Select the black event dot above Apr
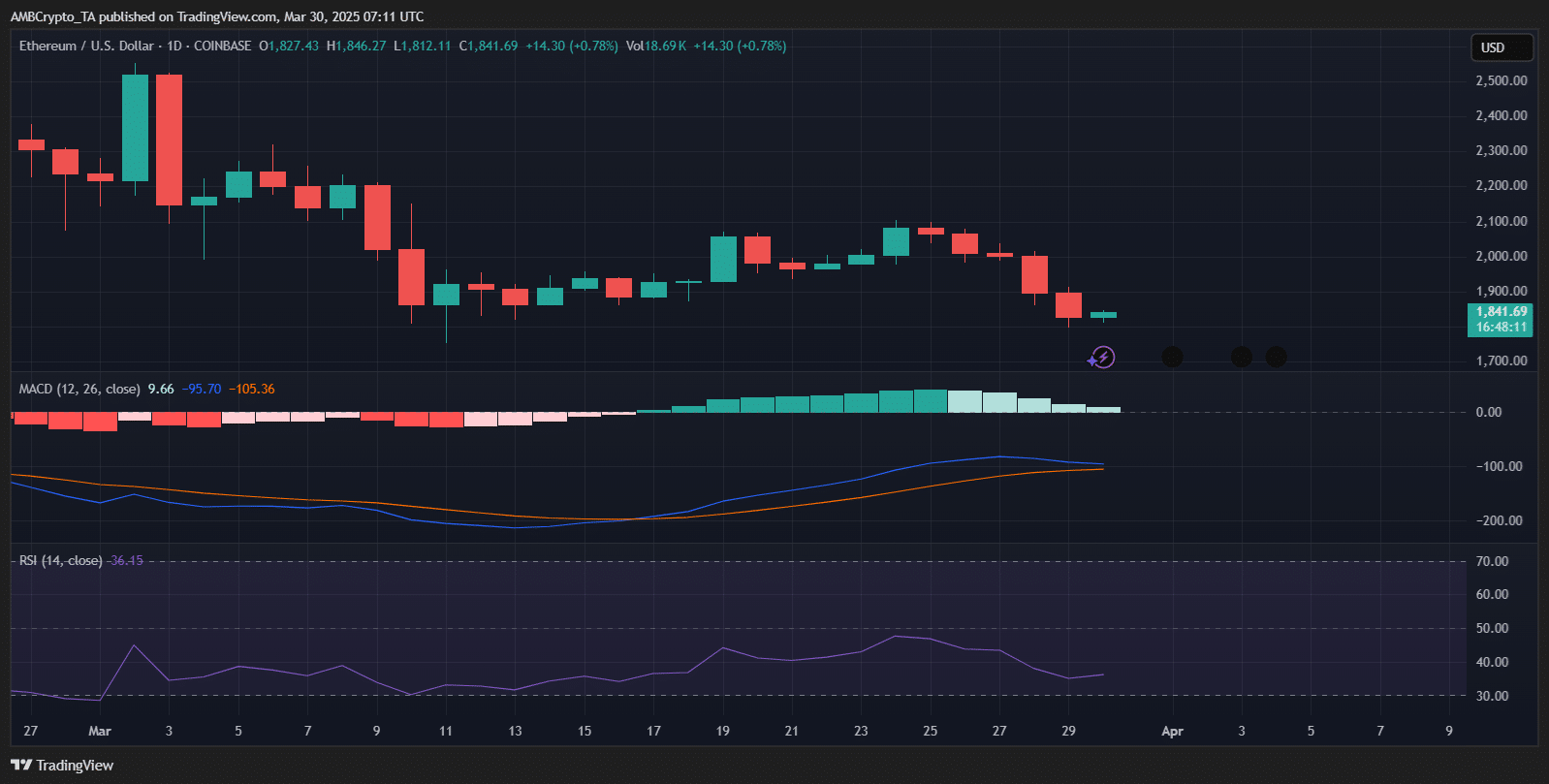Viewport: 1549px width, 784px height. (x=1172, y=358)
